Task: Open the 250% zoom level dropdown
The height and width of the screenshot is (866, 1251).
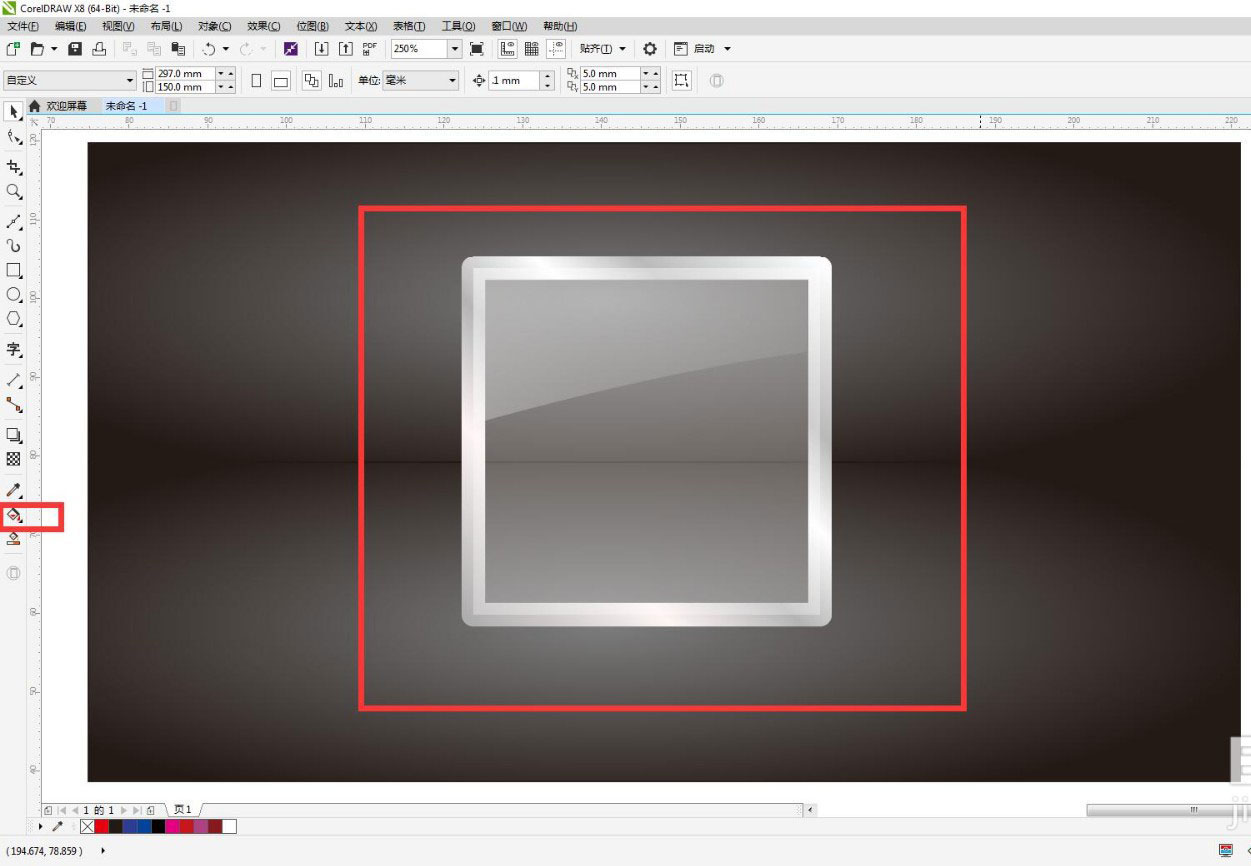Action: click(455, 49)
